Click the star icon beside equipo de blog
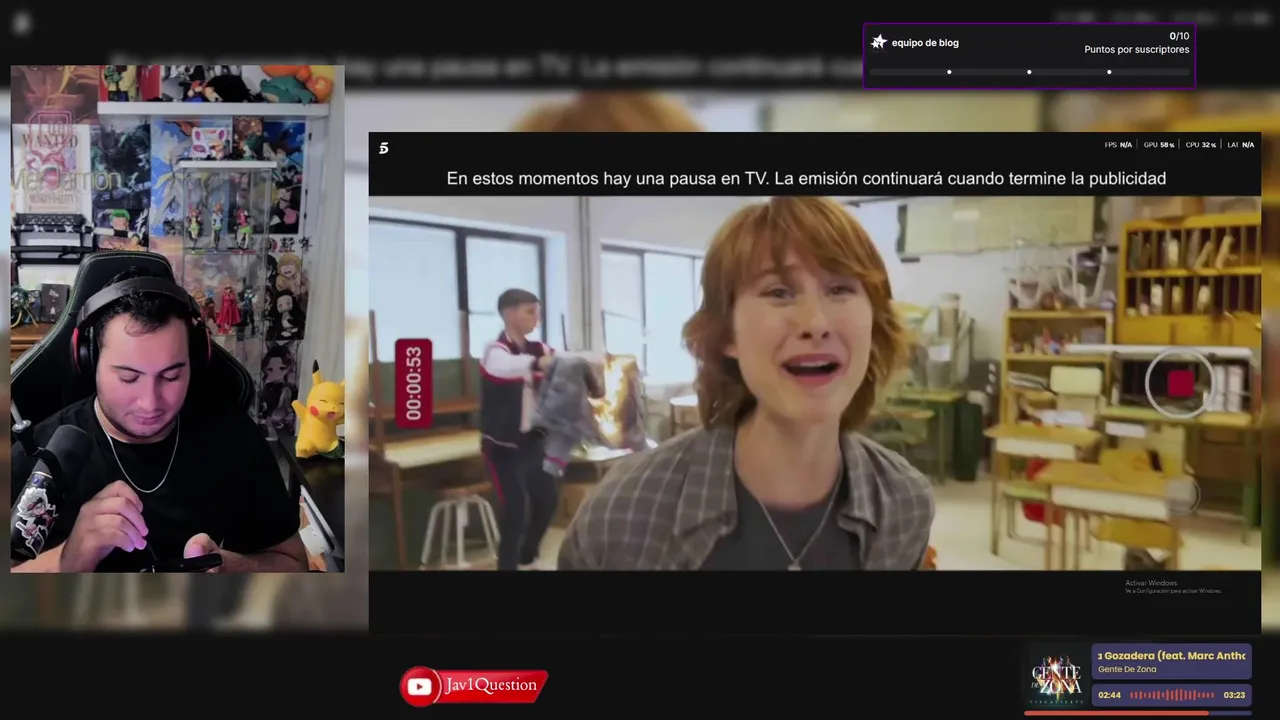 [x=879, y=42]
